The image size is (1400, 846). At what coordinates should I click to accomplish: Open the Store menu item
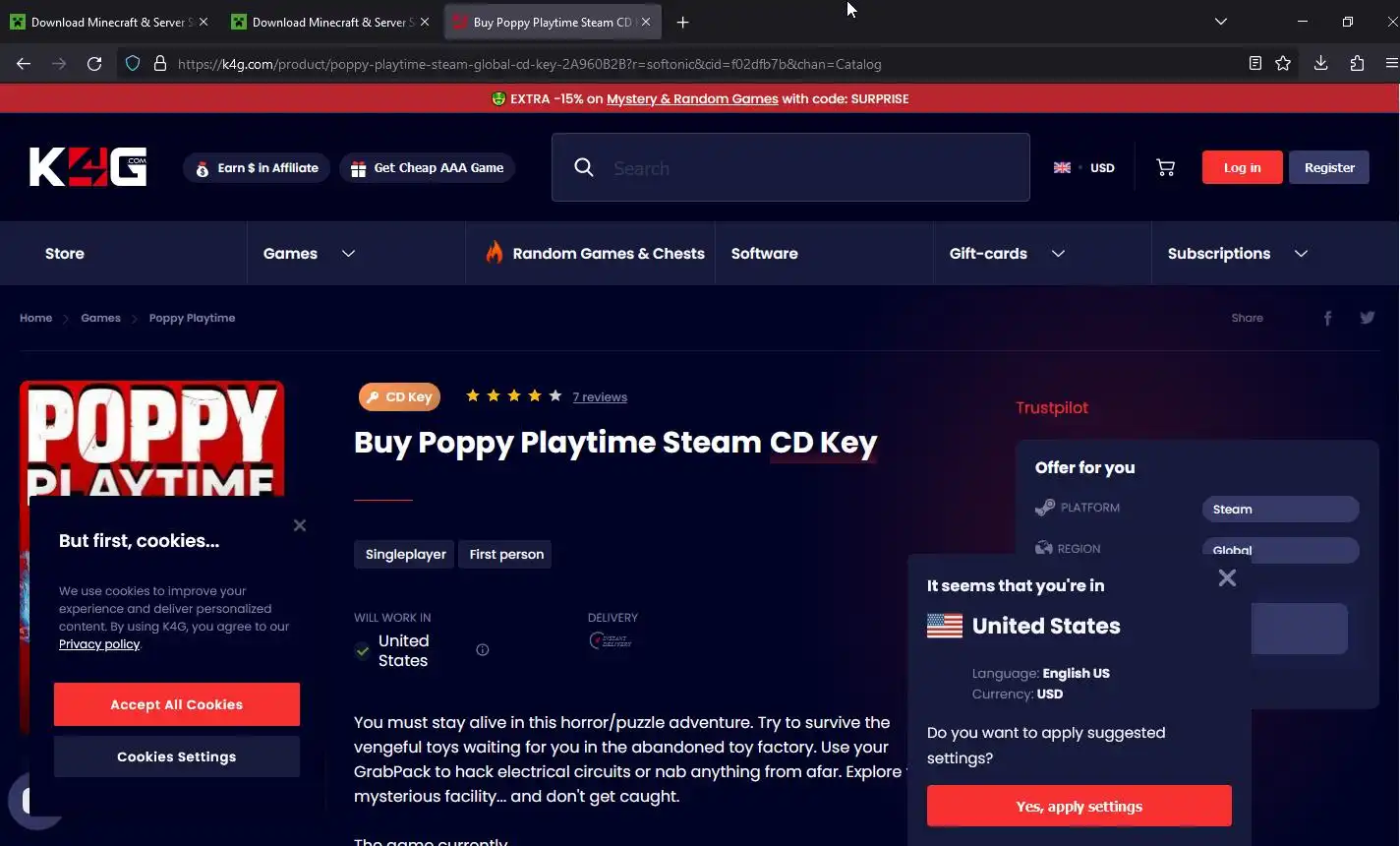point(65,254)
